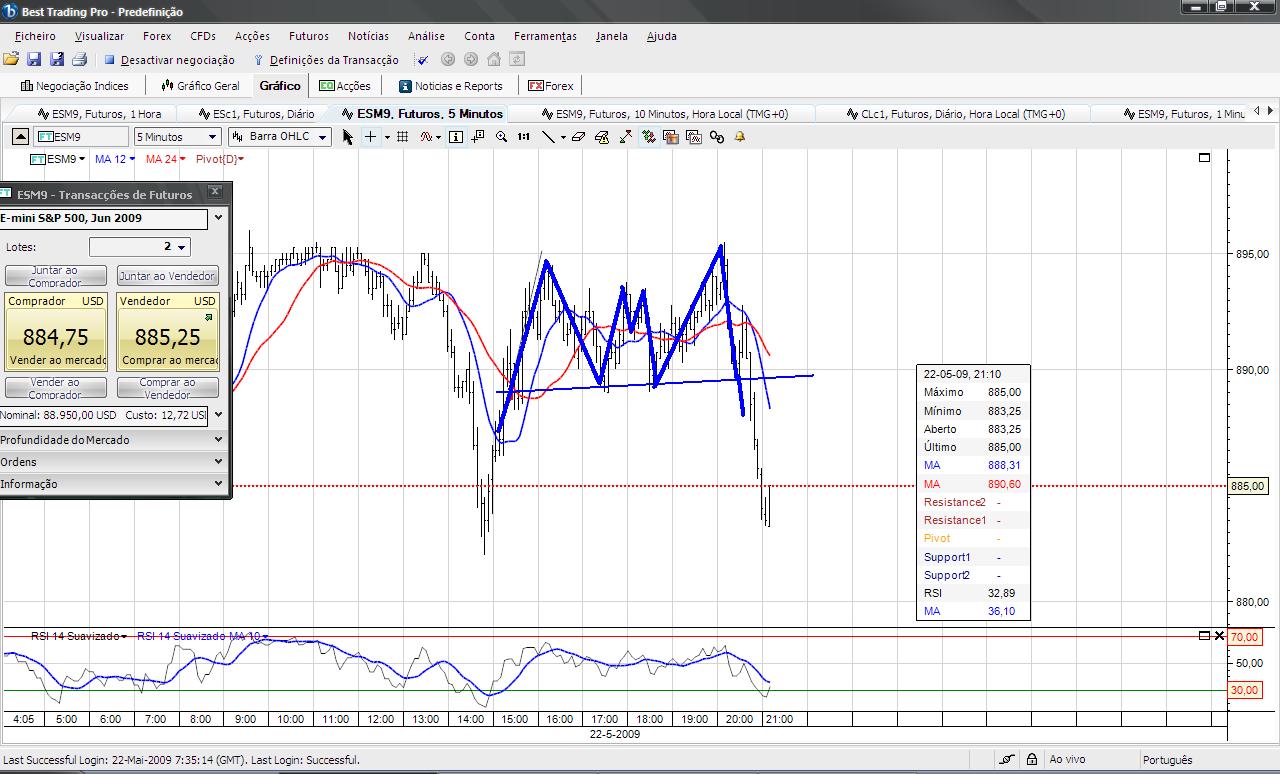Switch to Negociação Indices workspace tab
This screenshot has width=1280, height=774.
coord(75,86)
